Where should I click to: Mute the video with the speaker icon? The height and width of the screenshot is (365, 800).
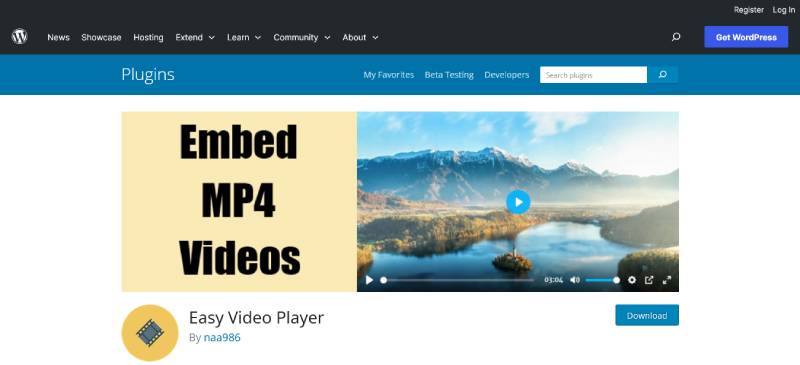click(x=575, y=280)
